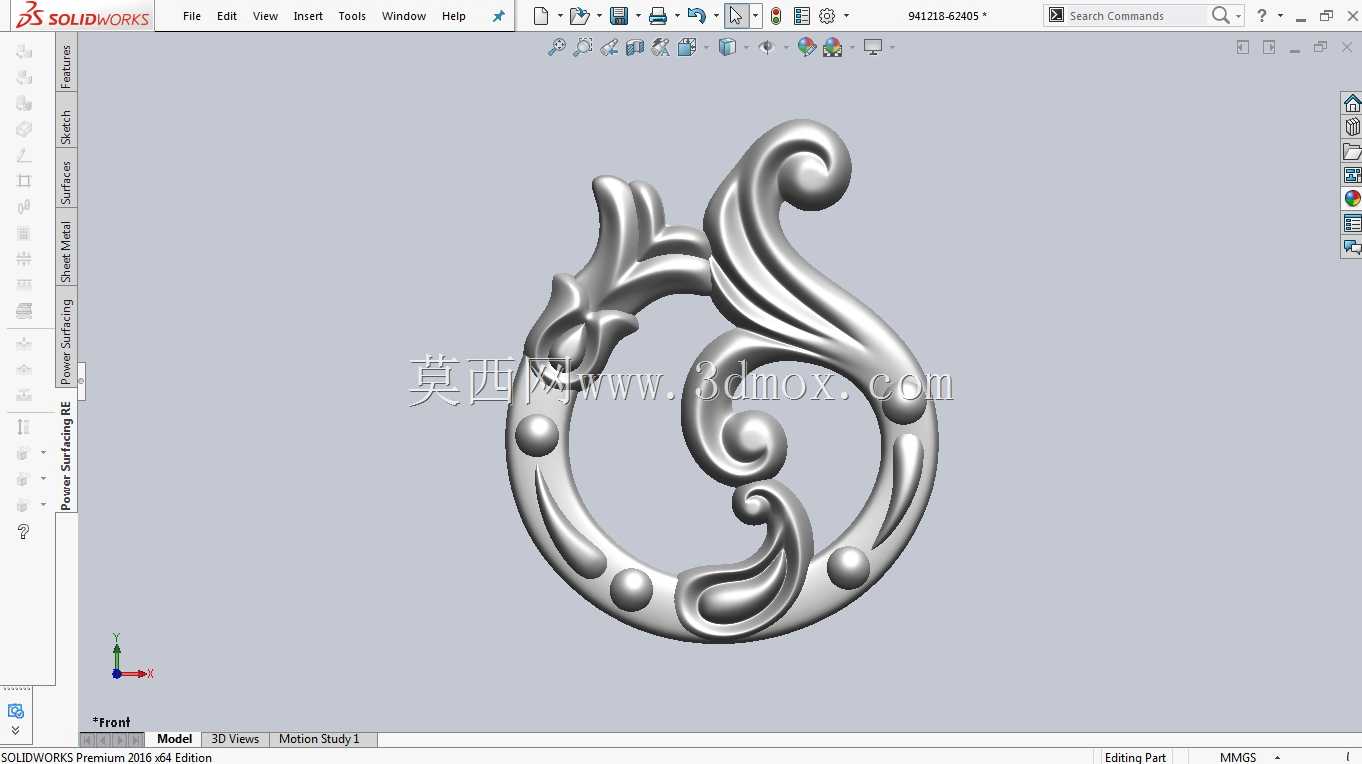
Task: Switch to the Surfaces tab
Action: [x=67, y=182]
